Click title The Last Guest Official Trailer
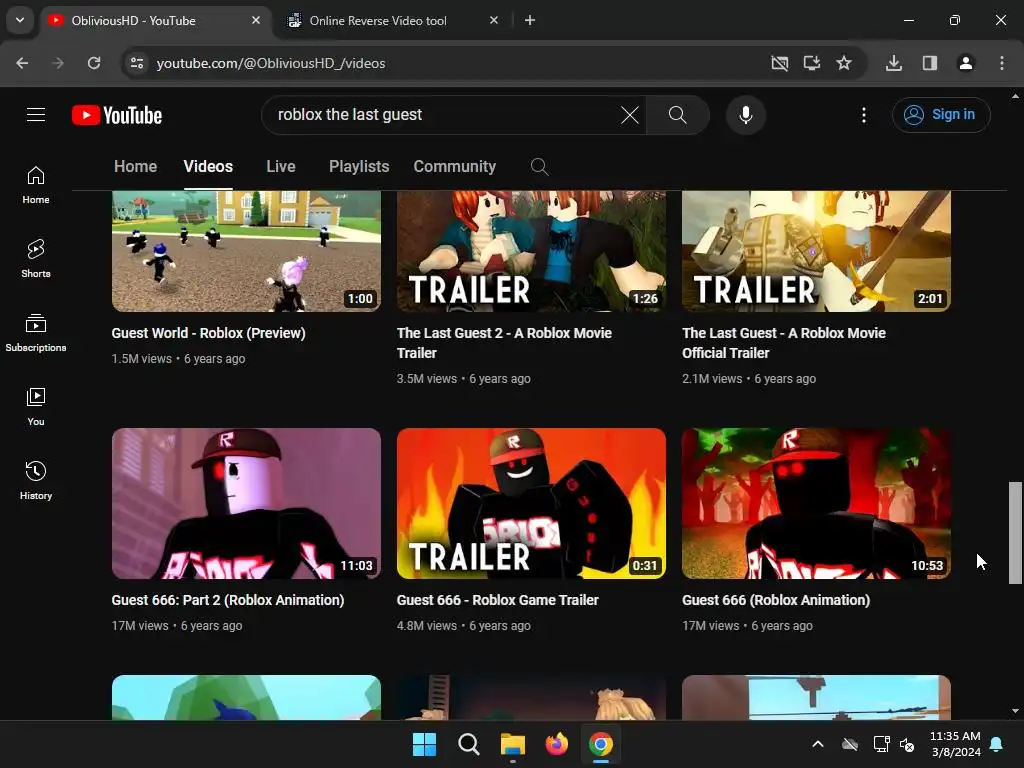Image resolution: width=1024 pixels, height=768 pixels. click(x=784, y=343)
